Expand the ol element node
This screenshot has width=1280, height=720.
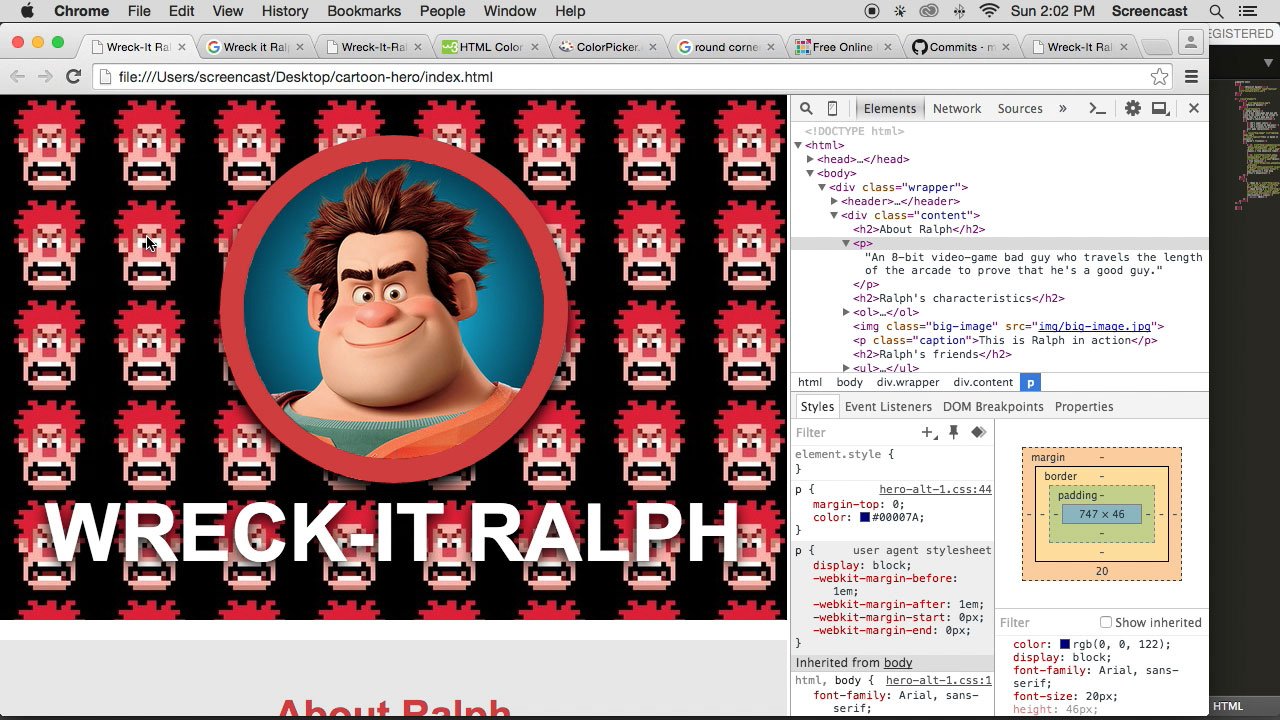tap(846, 313)
